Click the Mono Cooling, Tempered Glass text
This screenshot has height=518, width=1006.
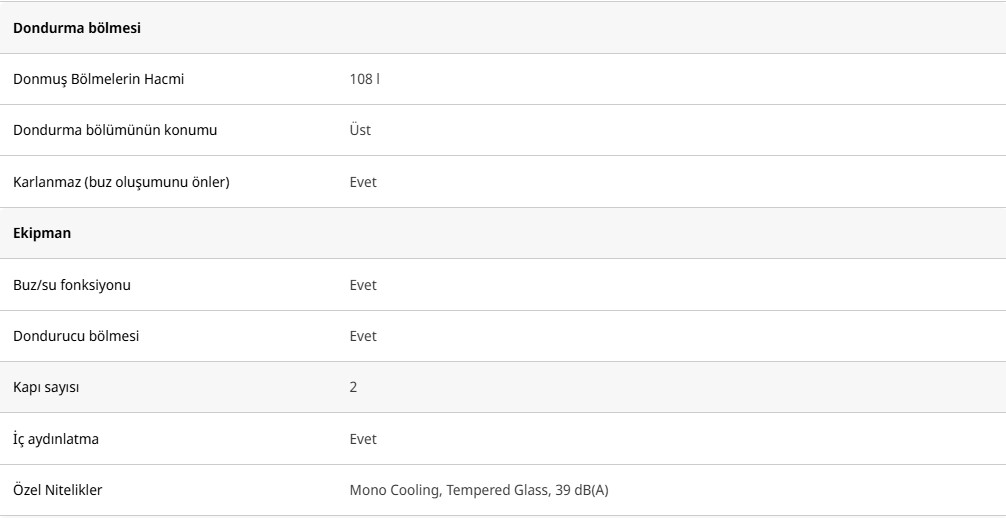(x=448, y=490)
